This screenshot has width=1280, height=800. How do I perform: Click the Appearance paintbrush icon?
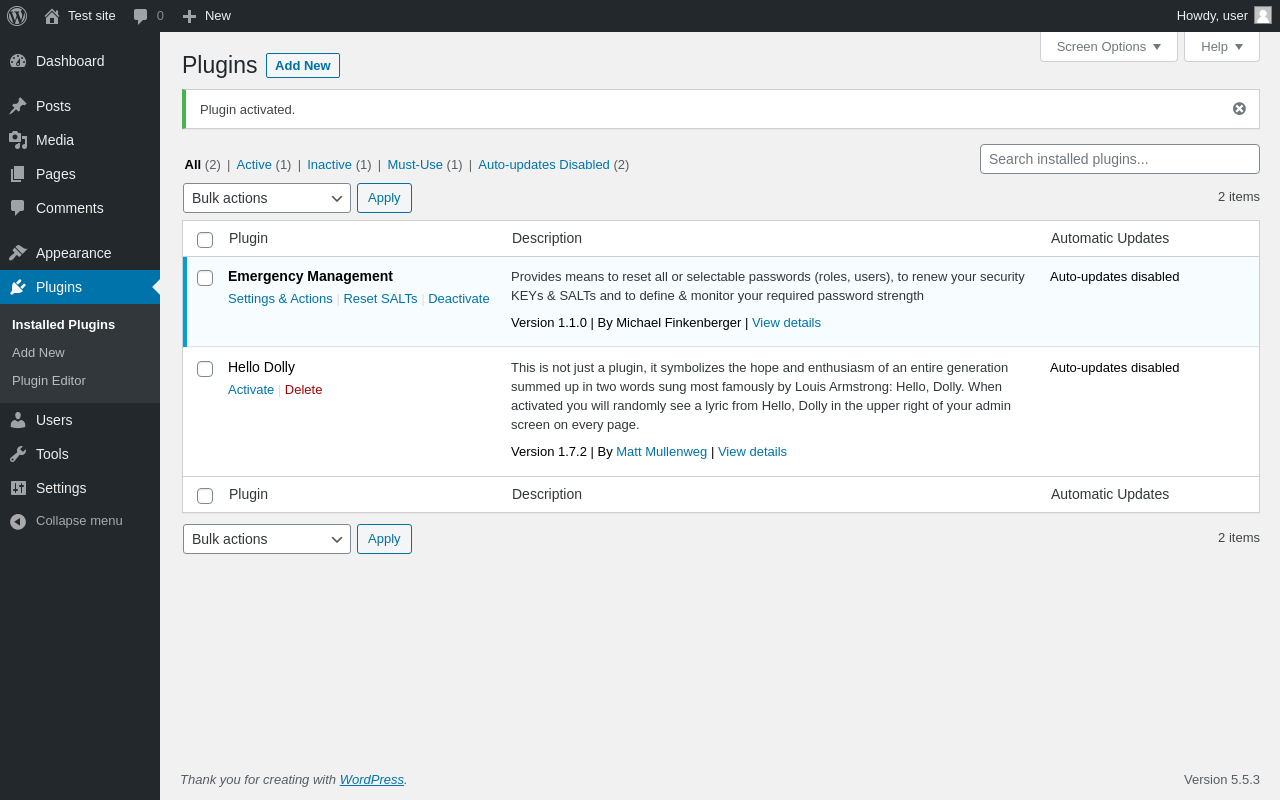point(18,253)
